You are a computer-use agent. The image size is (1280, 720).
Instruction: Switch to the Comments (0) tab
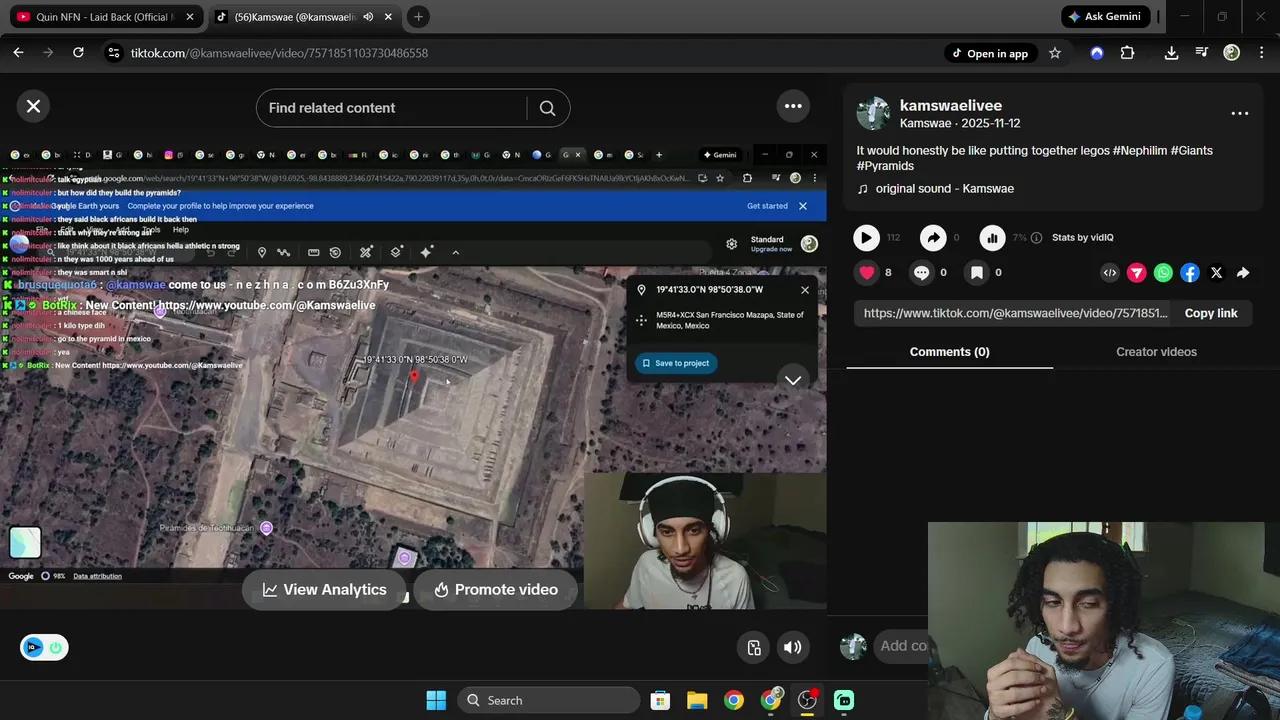tap(949, 352)
